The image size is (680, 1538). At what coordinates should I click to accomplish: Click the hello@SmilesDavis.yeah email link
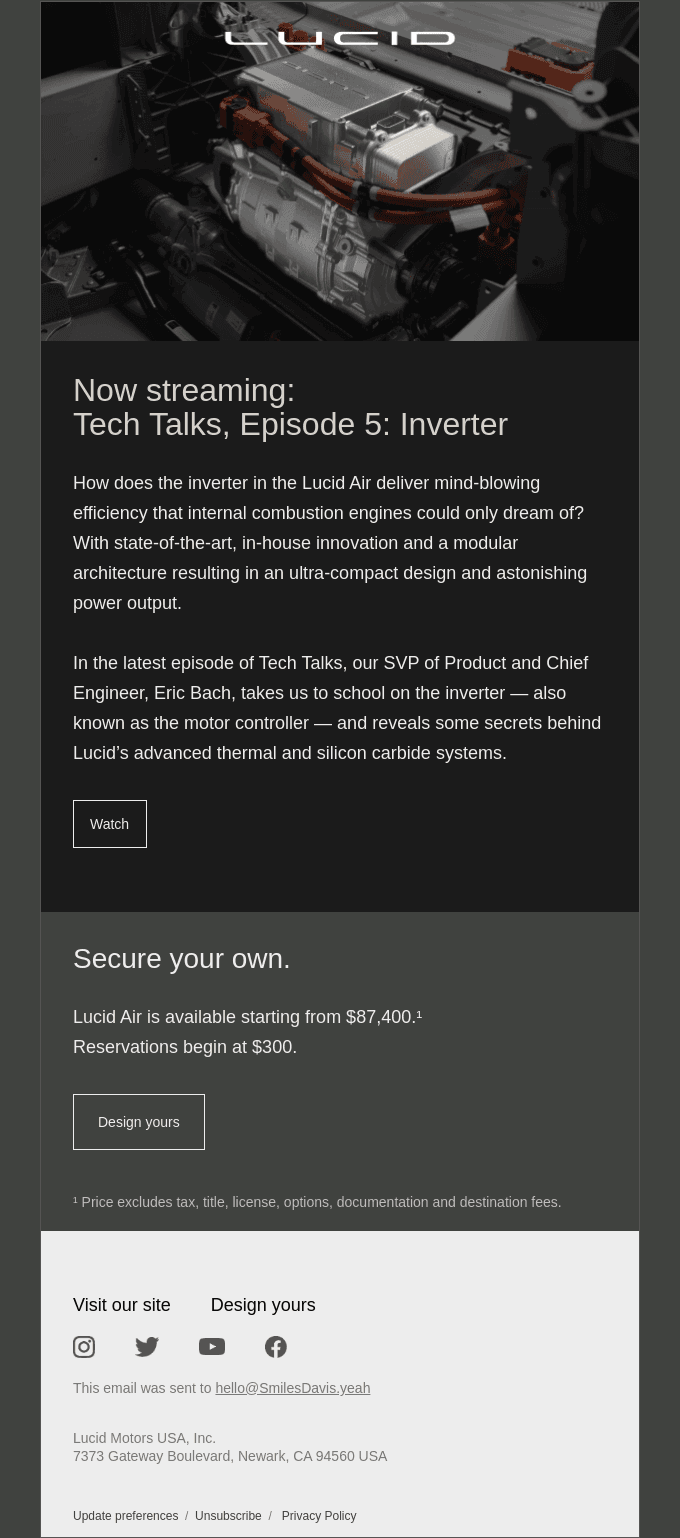point(293,1388)
